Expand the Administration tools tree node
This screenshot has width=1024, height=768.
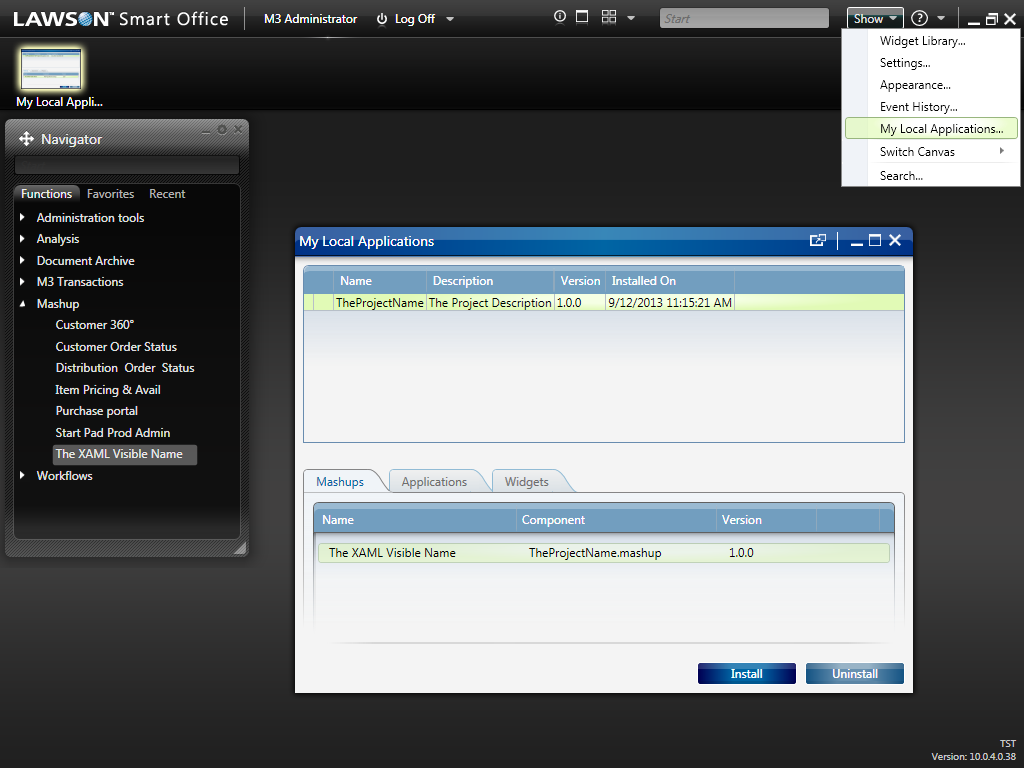[x=22, y=217]
